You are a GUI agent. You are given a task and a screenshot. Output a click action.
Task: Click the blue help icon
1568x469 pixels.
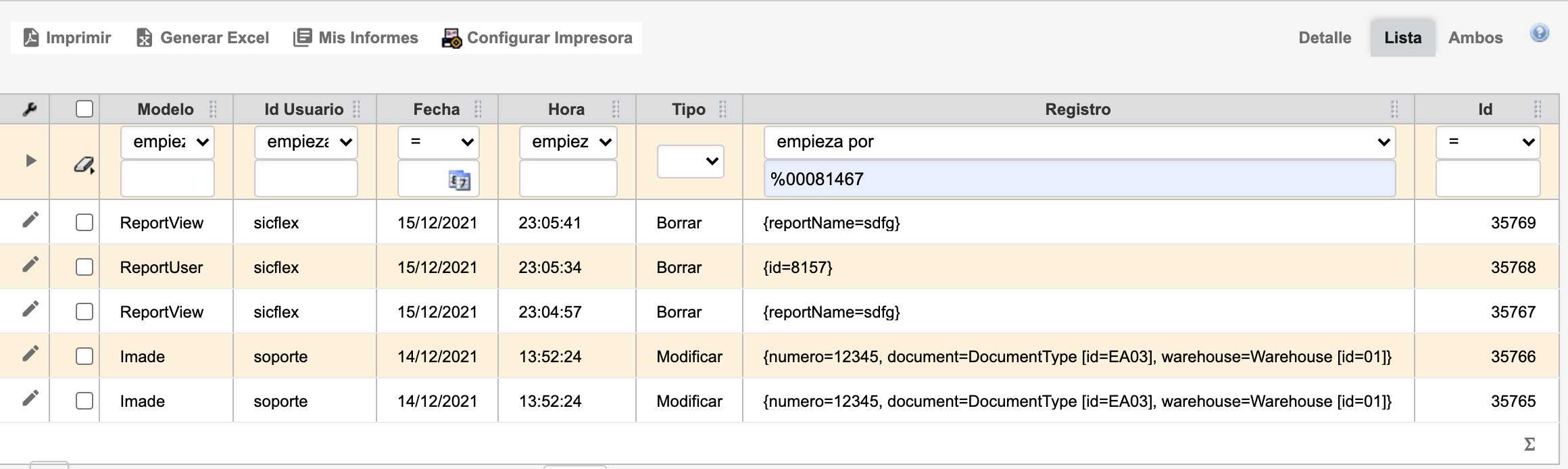tap(1539, 34)
